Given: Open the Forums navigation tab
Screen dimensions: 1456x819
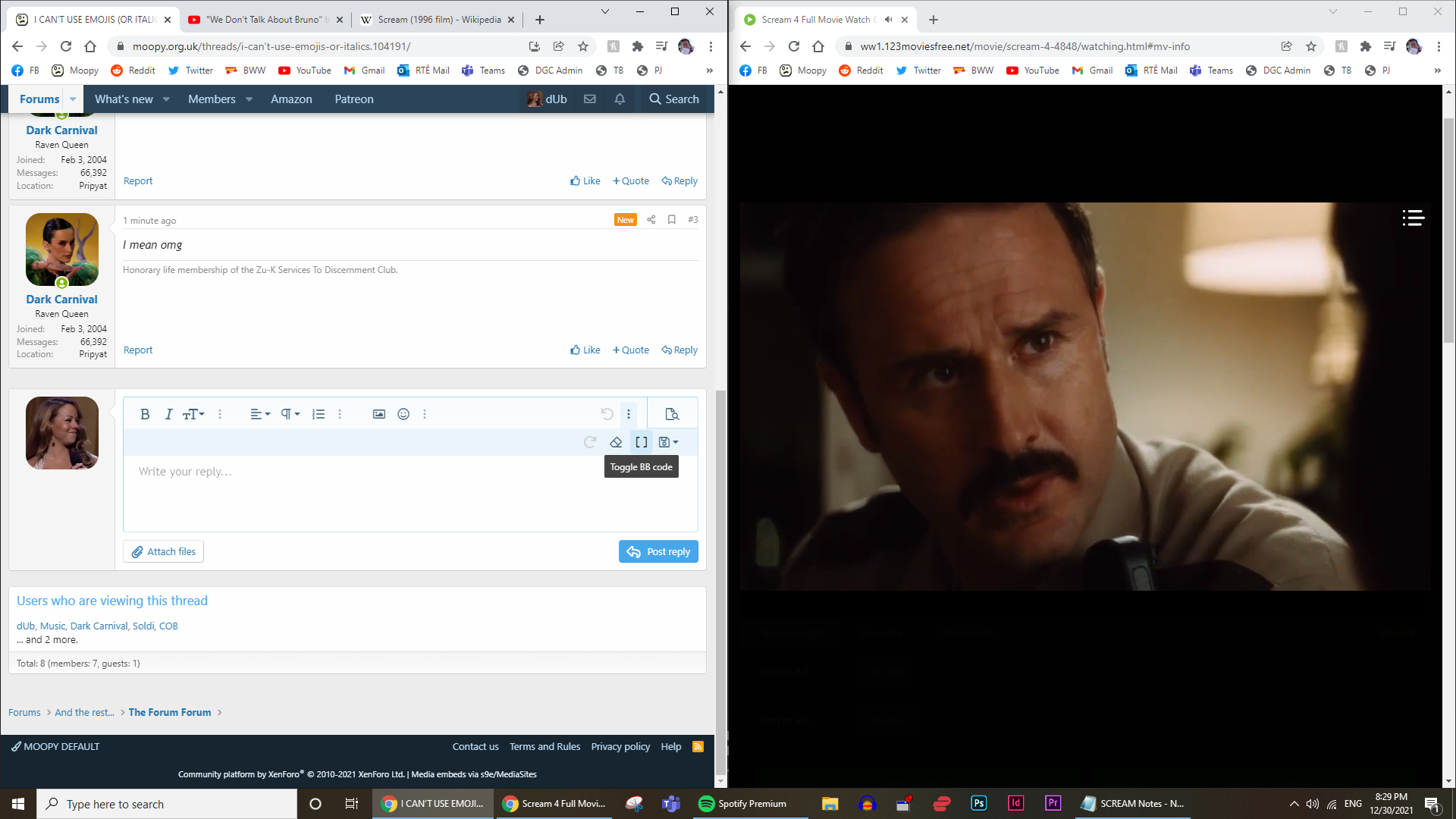Looking at the screenshot, I should [39, 99].
